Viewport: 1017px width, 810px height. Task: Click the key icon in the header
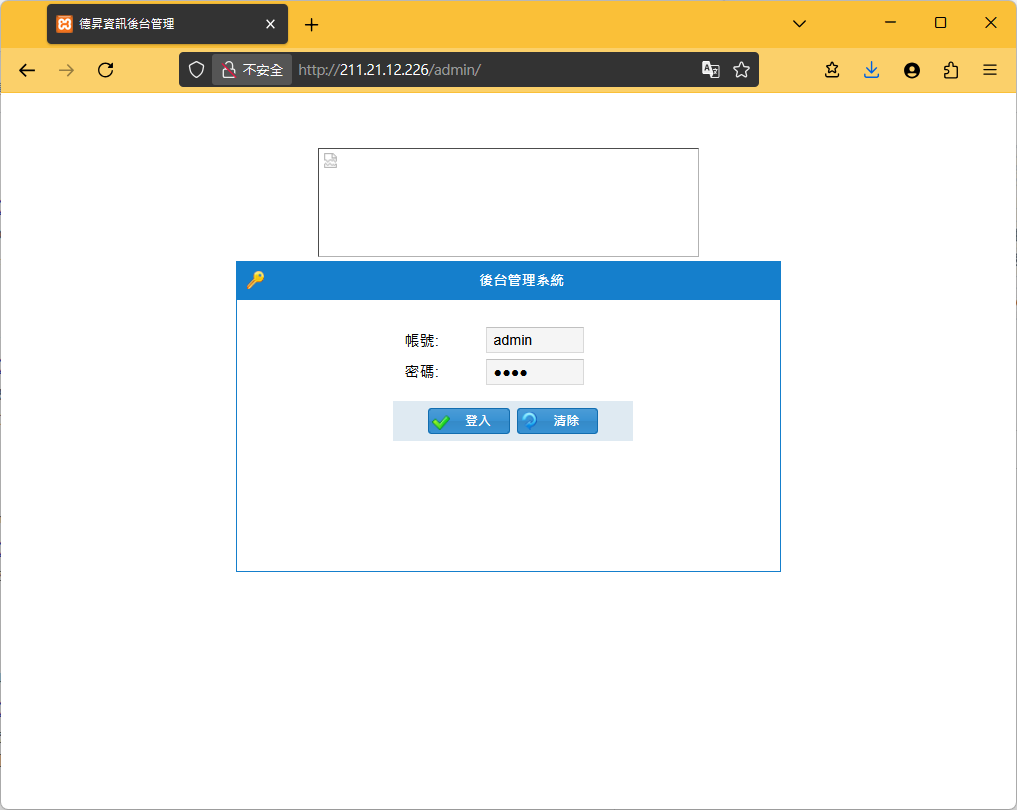tap(256, 280)
